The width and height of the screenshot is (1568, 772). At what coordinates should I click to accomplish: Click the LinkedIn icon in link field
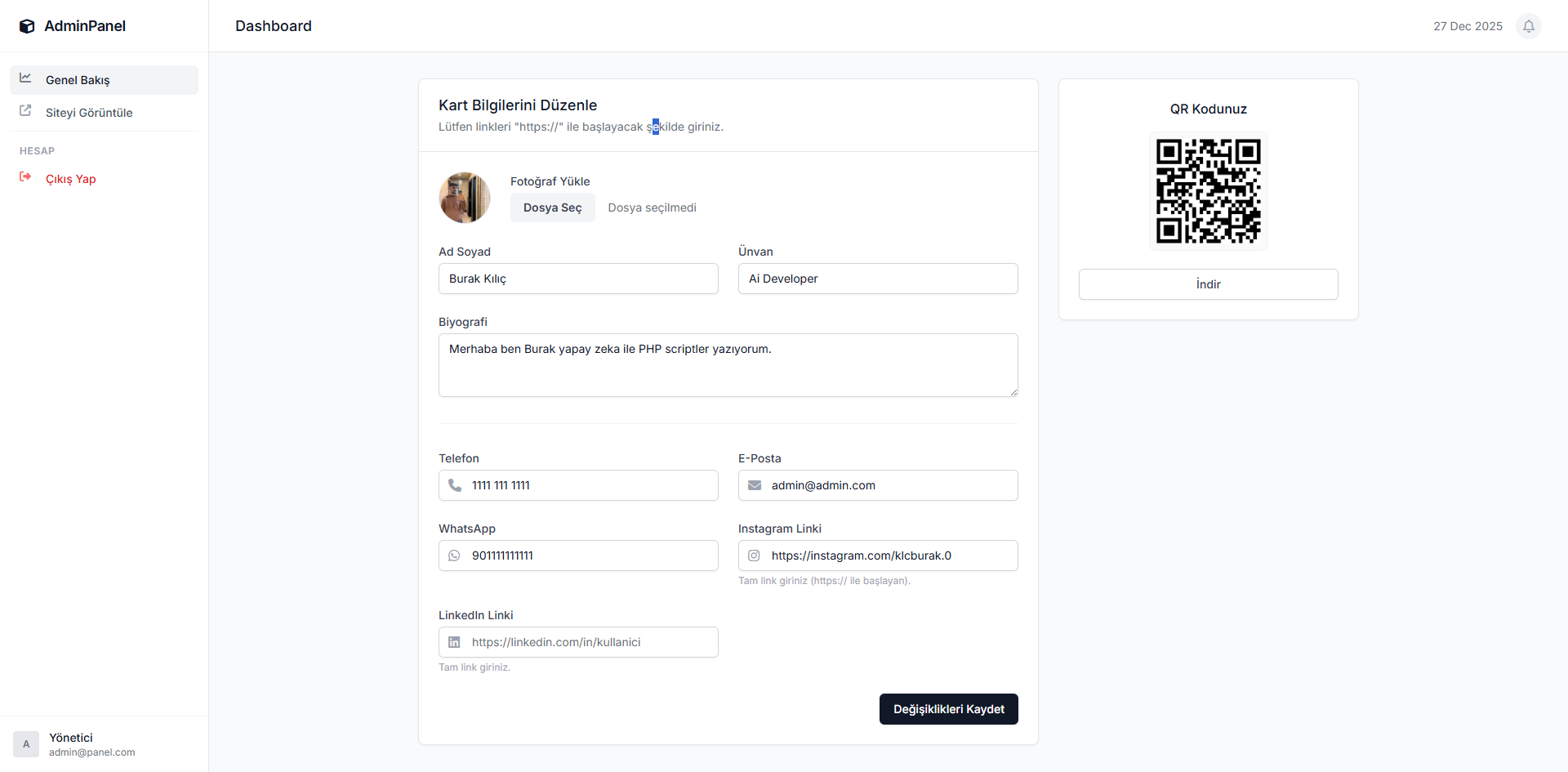[x=455, y=642]
